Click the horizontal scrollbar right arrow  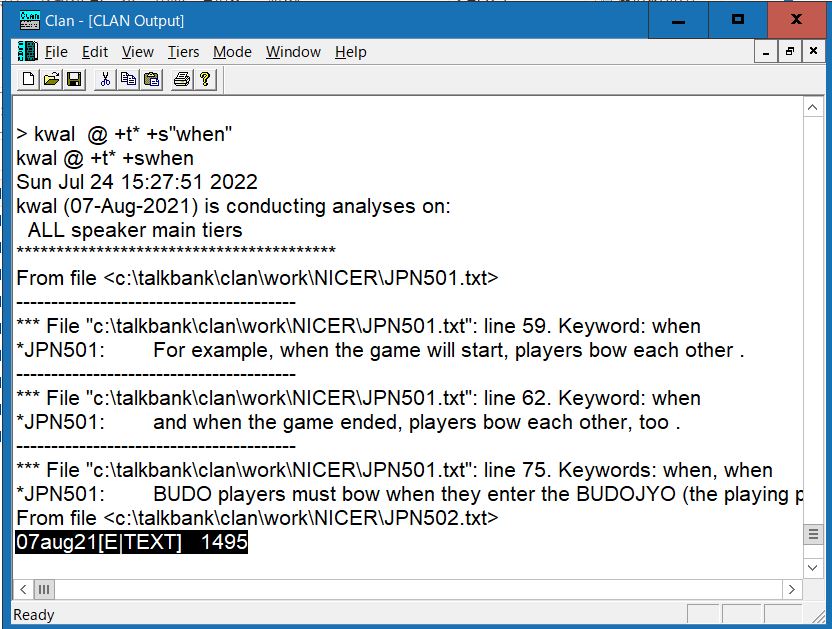pyautogui.click(x=792, y=590)
